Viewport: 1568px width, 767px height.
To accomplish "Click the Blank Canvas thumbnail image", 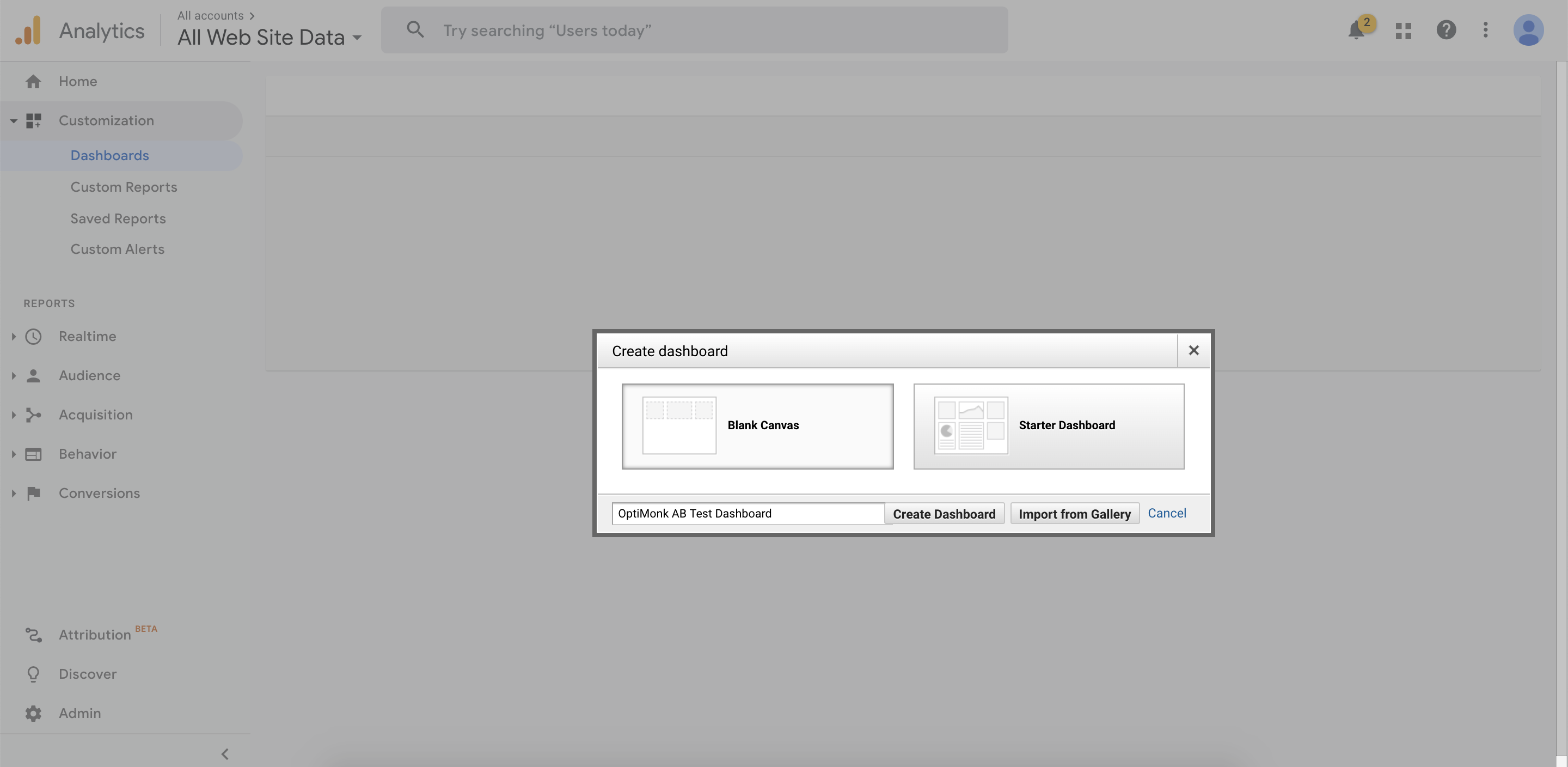I will (x=679, y=425).
